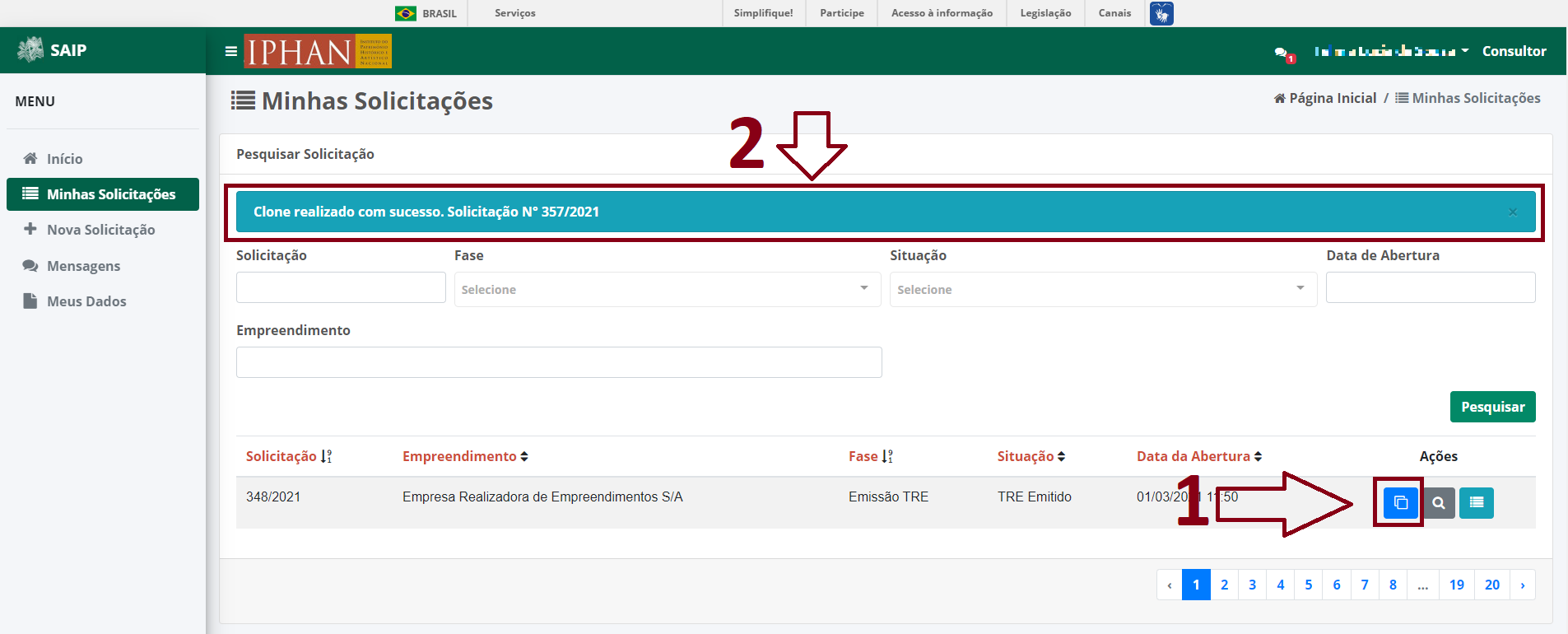Screen dimensions: 1568x634
Task: Open Participe link
Action: pos(842,13)
